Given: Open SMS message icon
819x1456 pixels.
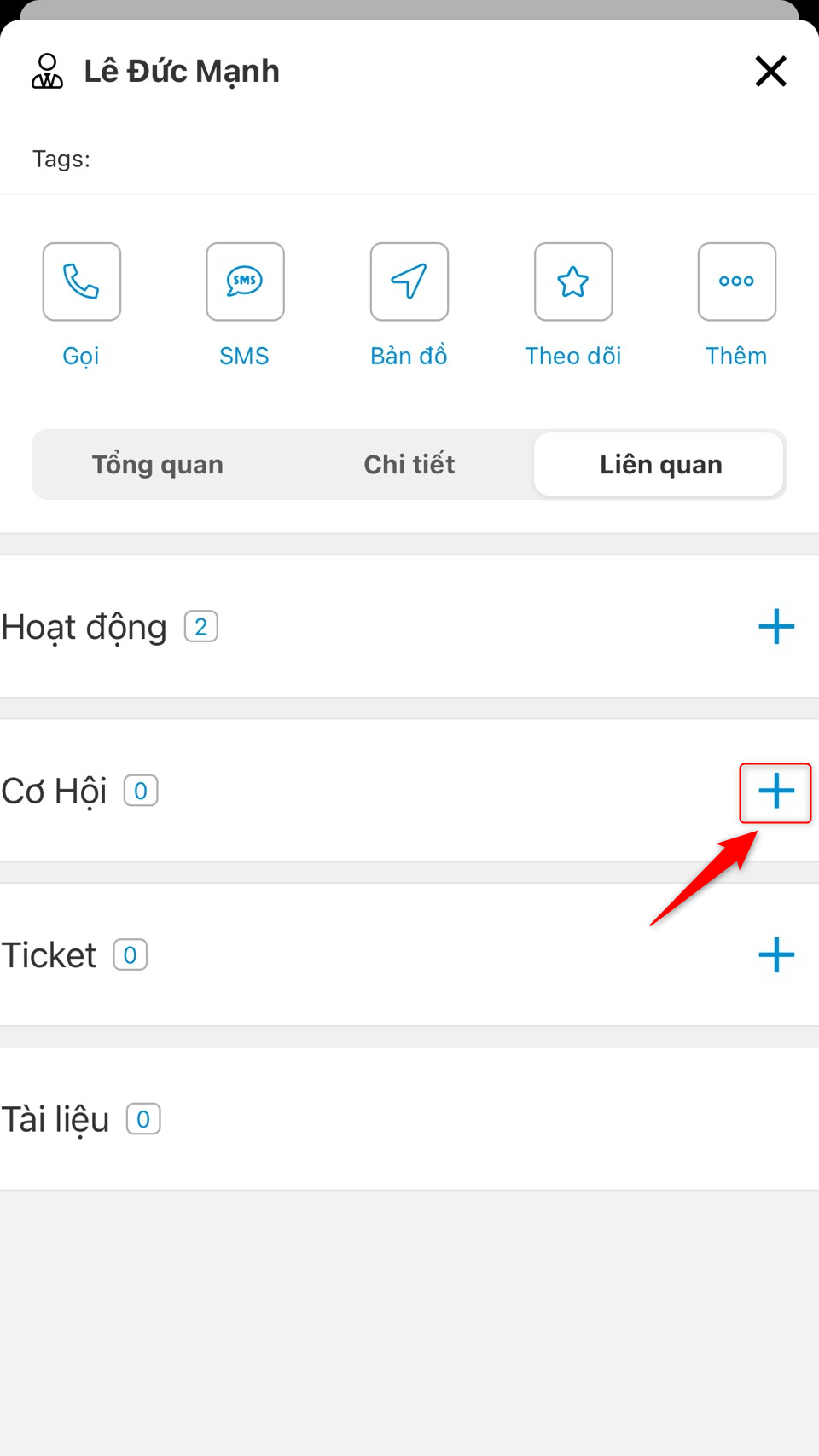Looking at the screenshot, I should tap(245, 281).
